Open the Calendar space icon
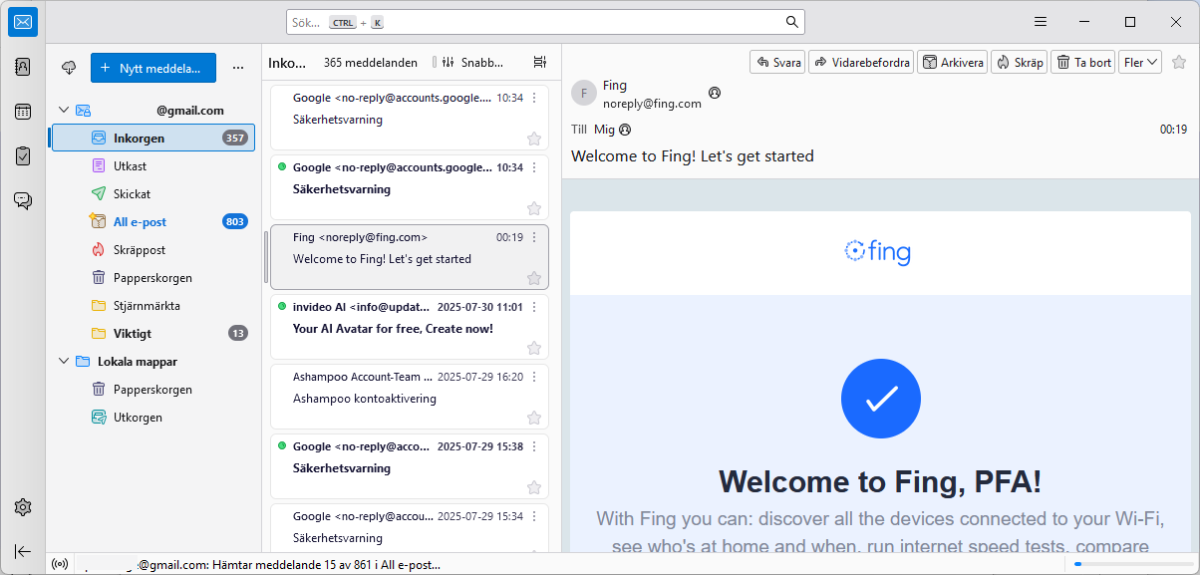This screenshot has width=1200, height=575. tap(23, 112)
